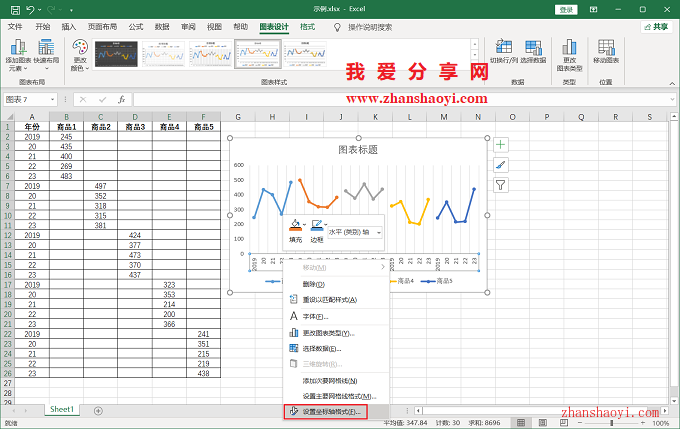Click the Ribbon Display Options icon
This screenshot has height=429, width=680.
pos(593,10)
